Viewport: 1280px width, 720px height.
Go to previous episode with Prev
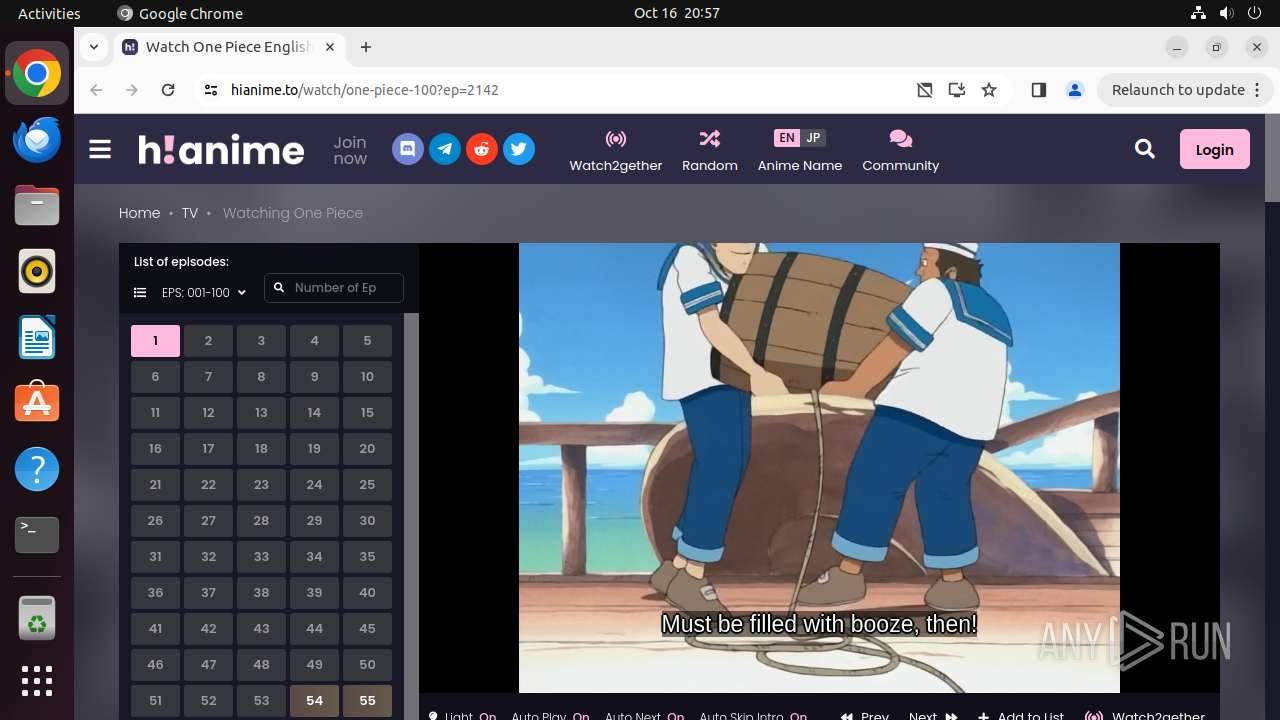(865, 716)
